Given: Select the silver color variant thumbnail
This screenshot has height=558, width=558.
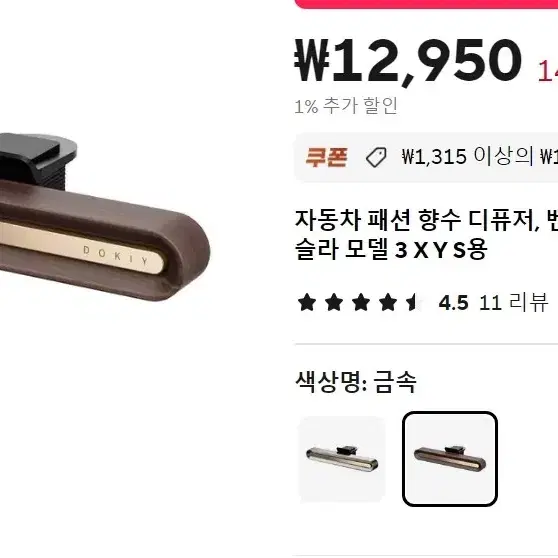Looking at the screenshot, I should [342, 459].
